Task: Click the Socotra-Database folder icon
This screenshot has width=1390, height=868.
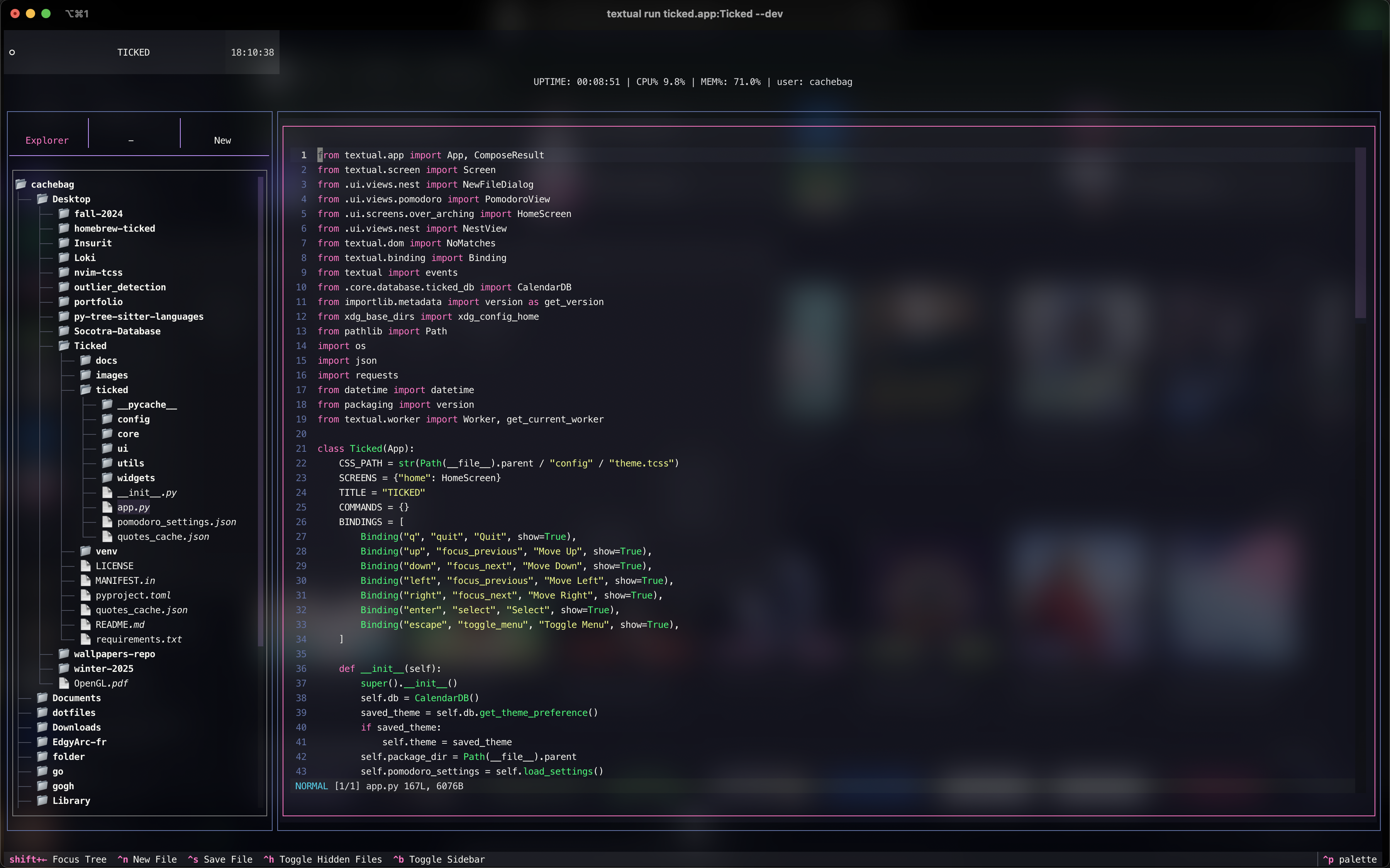Action: 64,331
